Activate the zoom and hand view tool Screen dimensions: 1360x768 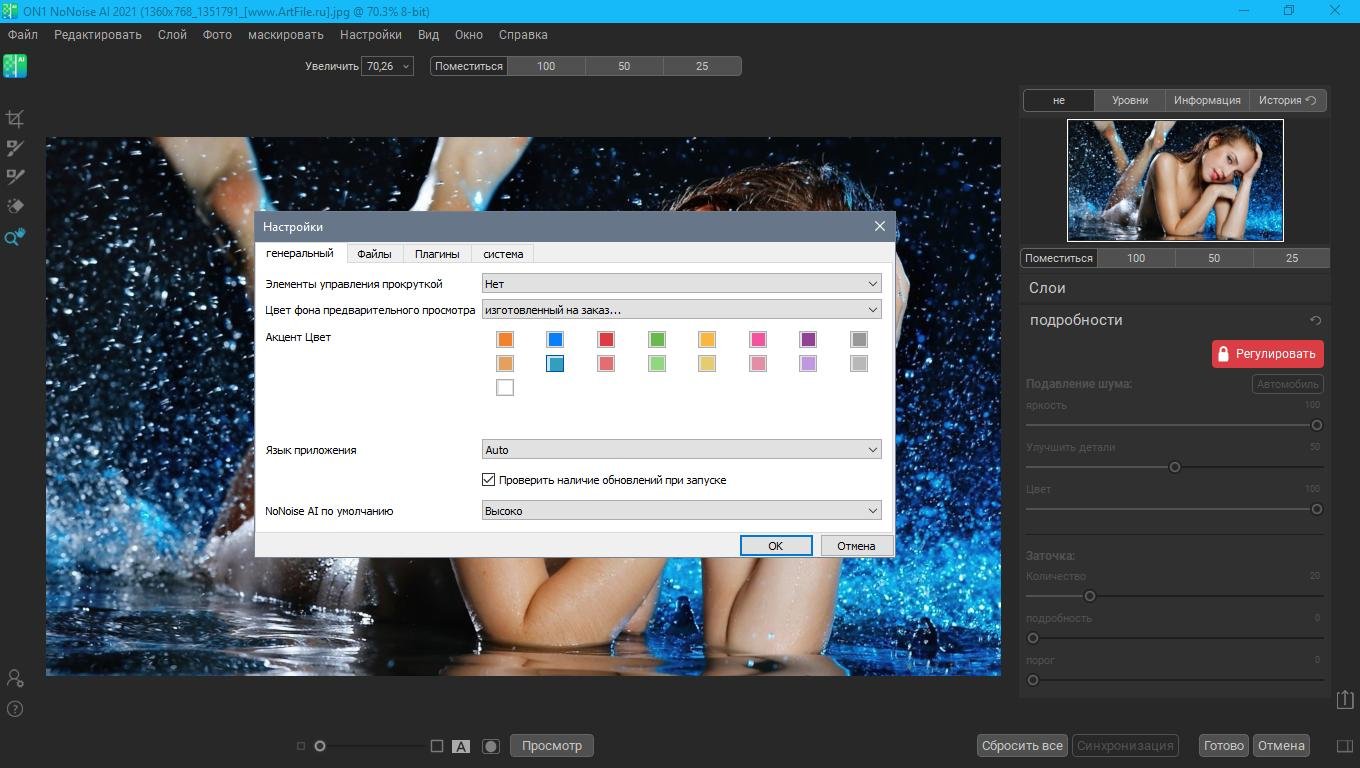click(15, 237)
